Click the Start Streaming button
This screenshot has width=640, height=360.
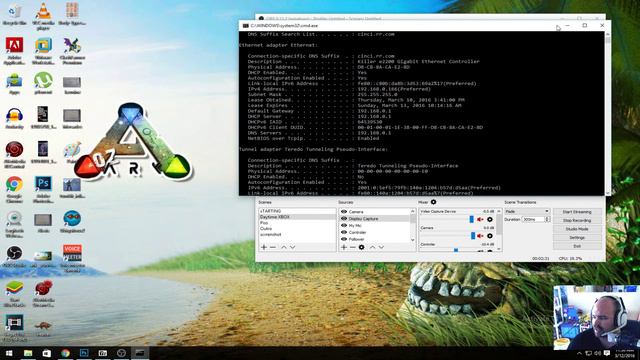tap(577, 212)
